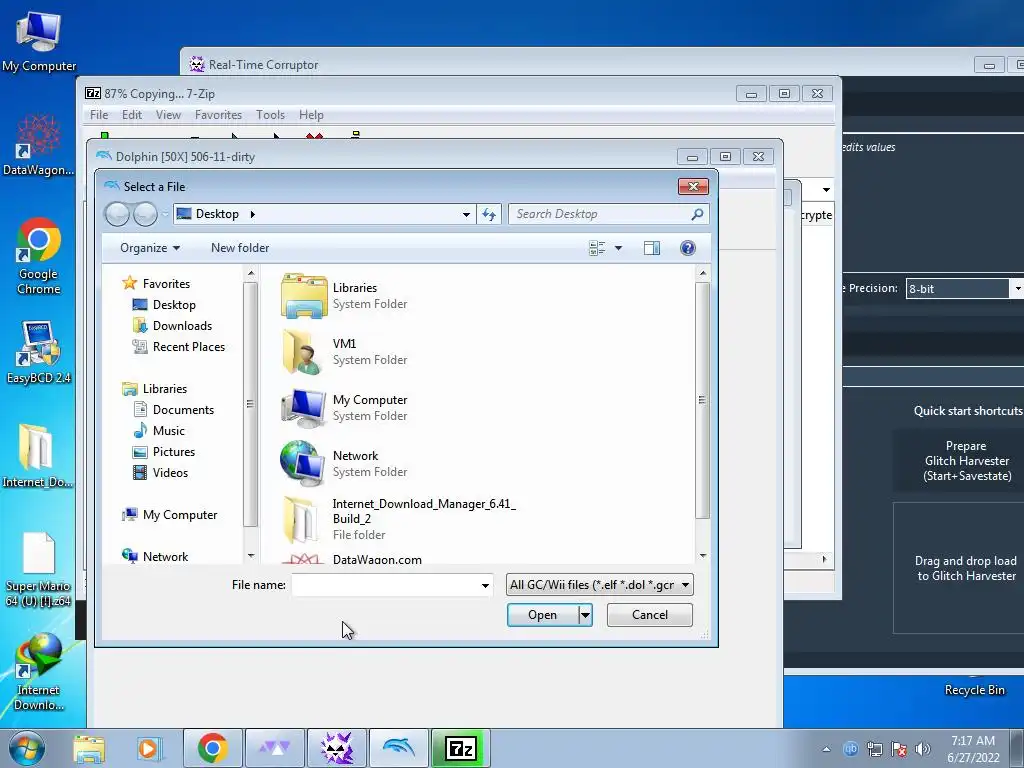The height and width of the screenshot is (768, 1024).
Task: Select the Network system folder icon
Action: 302,463
